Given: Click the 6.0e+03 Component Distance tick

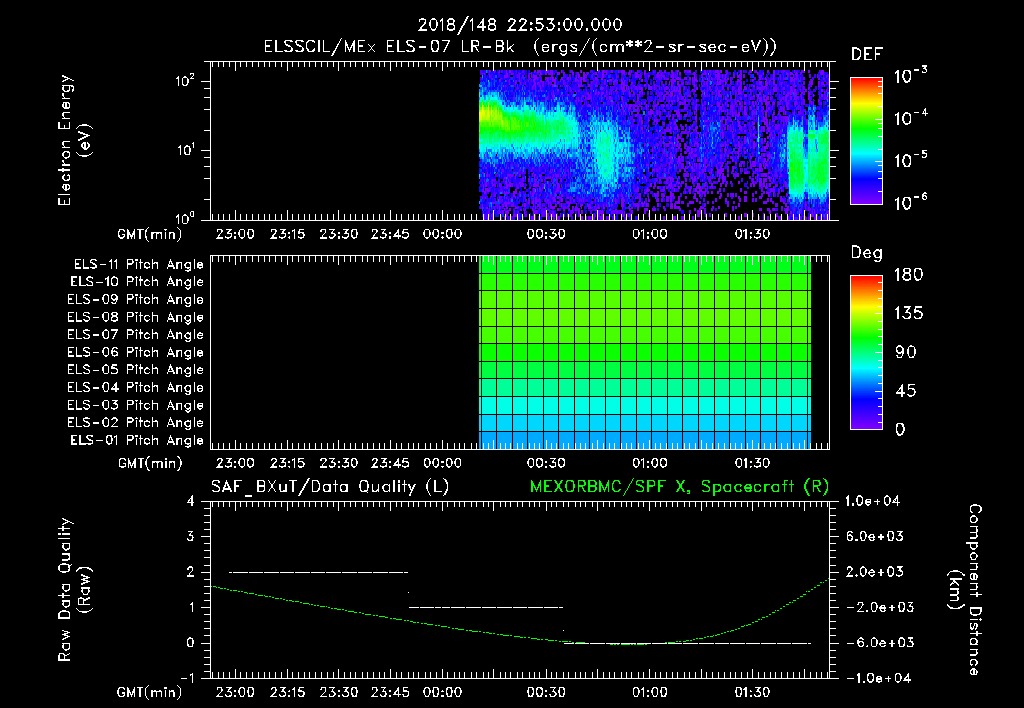Looking at the screenshot, I should click(x=874, y=536).
